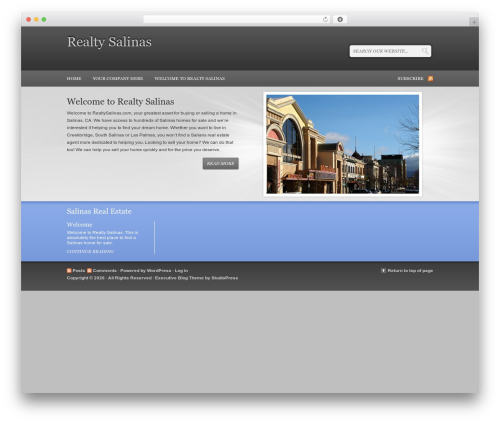Click the browser reload icon
The width and height of the screenshot is (500, 423).
[325, 20]
